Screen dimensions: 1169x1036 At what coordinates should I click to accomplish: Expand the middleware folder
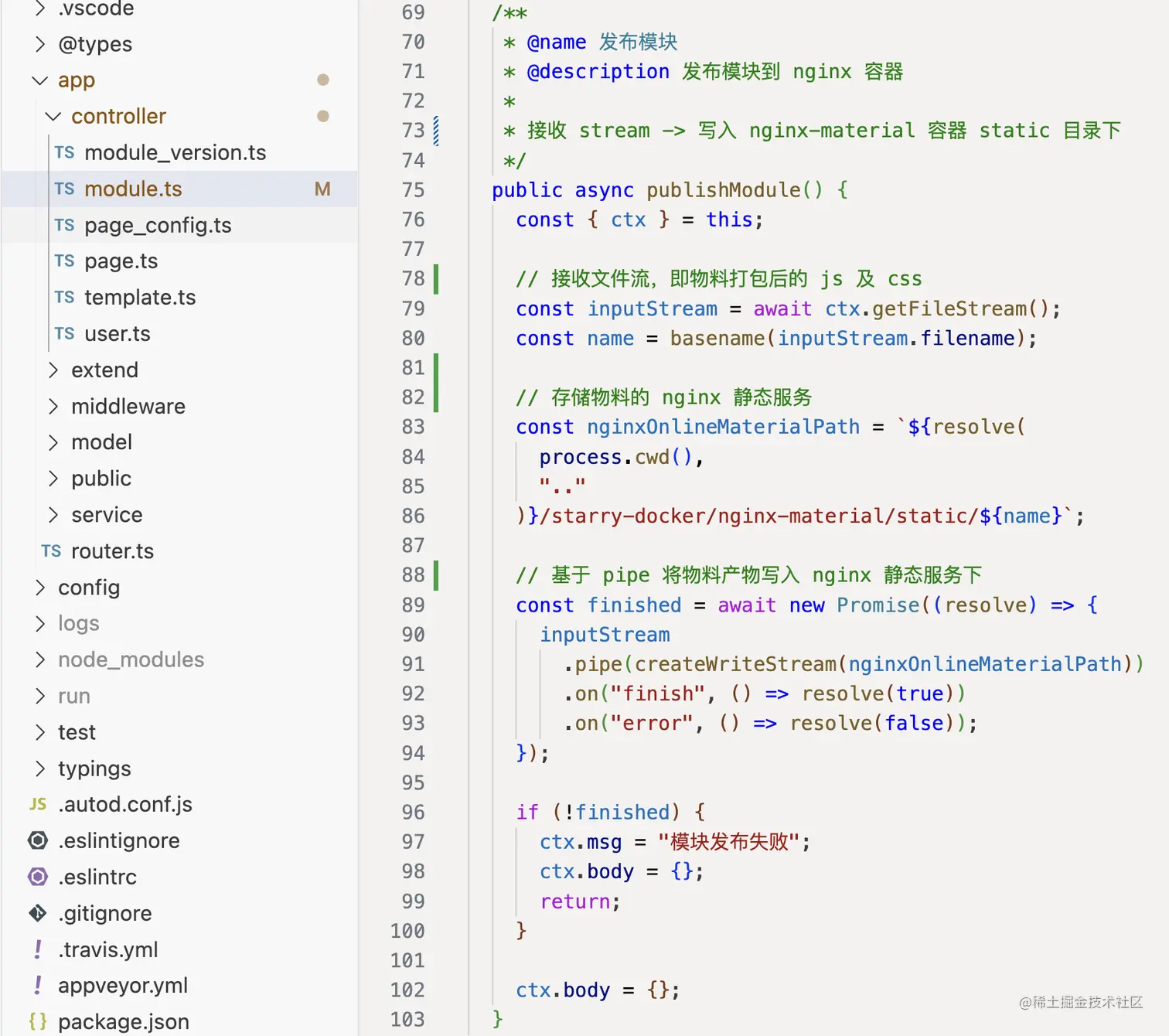(x=53, y=406)
